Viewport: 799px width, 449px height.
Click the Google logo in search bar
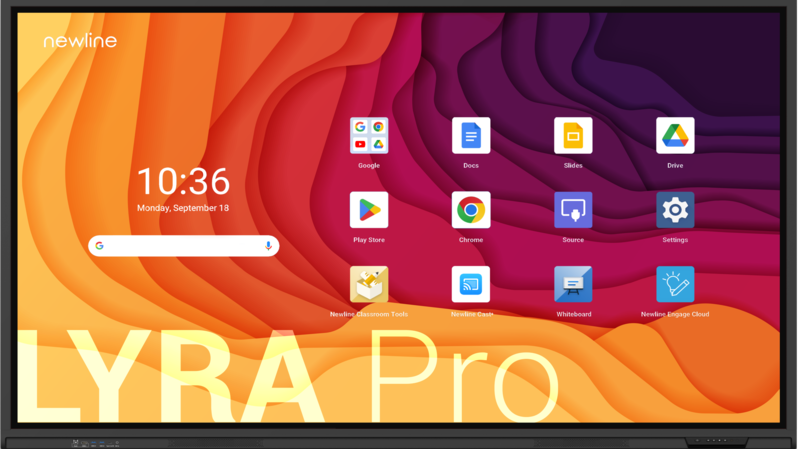pos(100,246)
